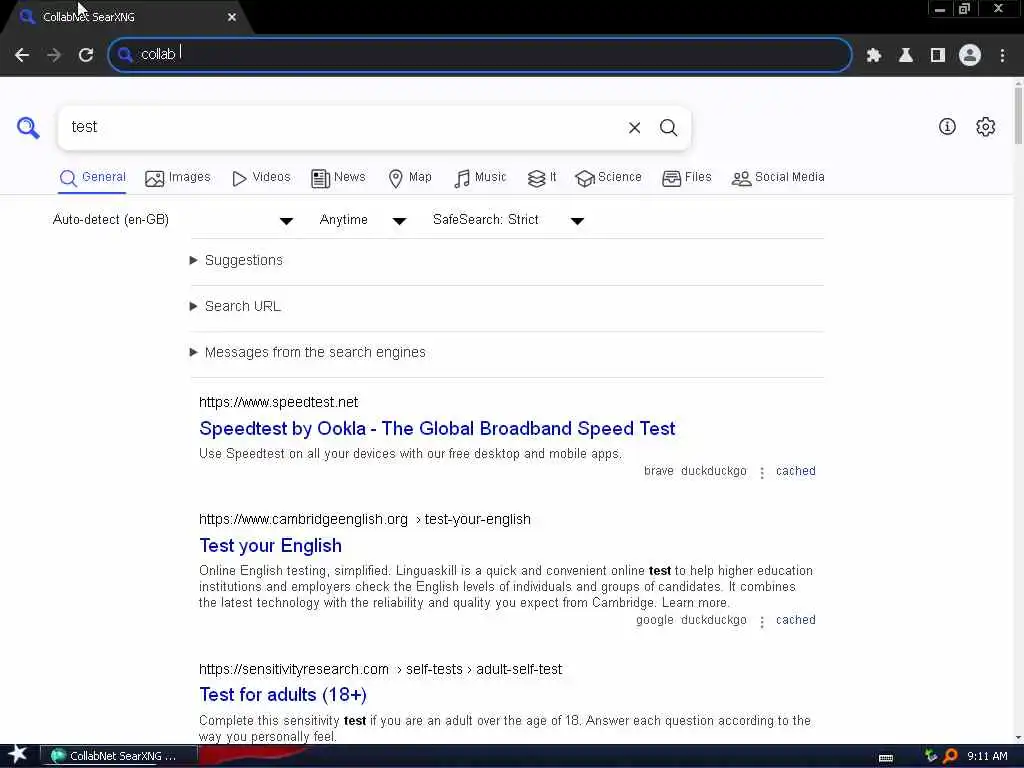Open the About info icon

tap(947, 127)
